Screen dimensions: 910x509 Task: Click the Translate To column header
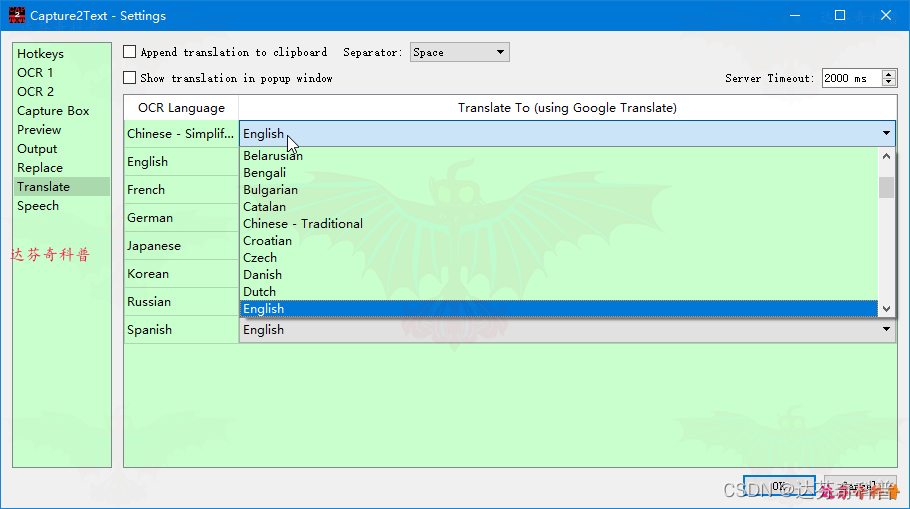(x=567, y=108)
